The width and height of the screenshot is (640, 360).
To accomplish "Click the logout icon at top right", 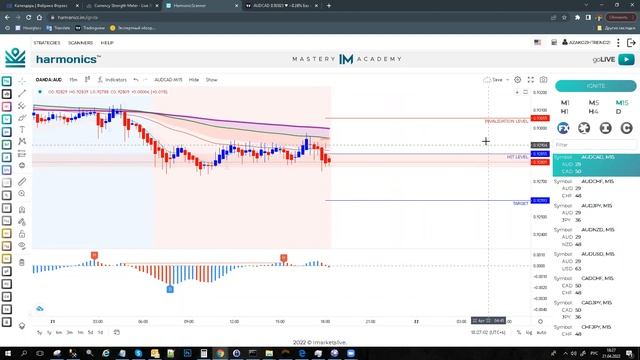I will tap(631, 43).
